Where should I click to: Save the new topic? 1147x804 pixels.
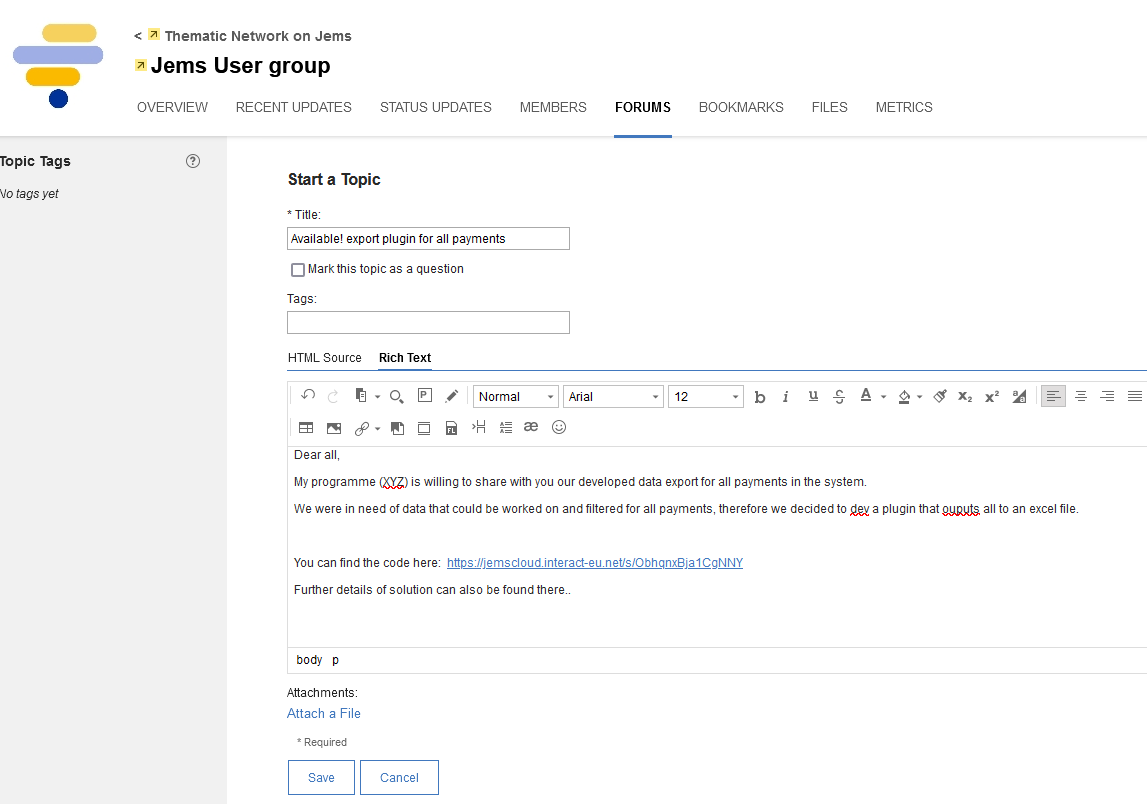[x=321, y=777]
